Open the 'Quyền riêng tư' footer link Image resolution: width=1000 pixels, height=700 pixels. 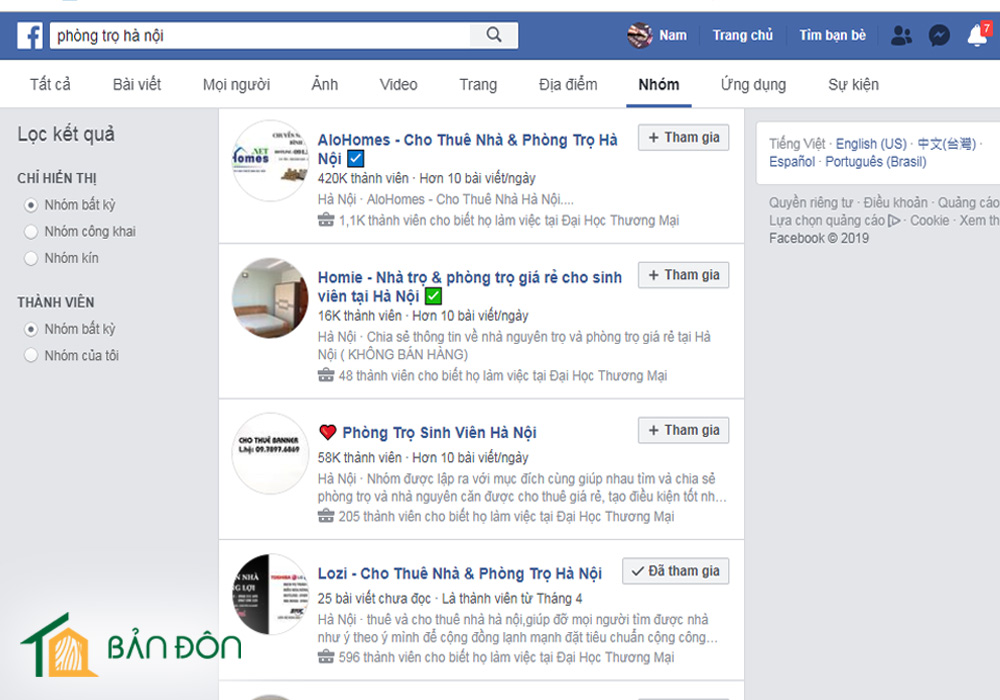(811, 203)
